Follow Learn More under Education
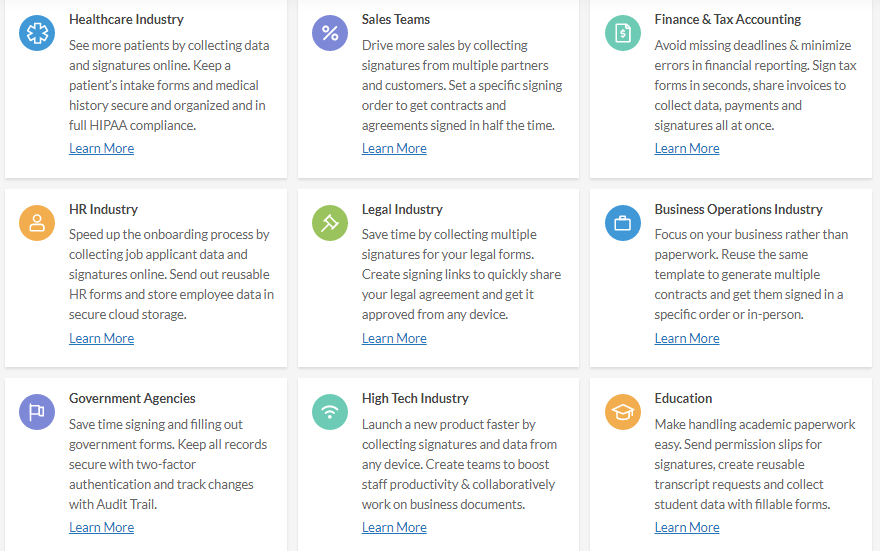 point(687,527)
